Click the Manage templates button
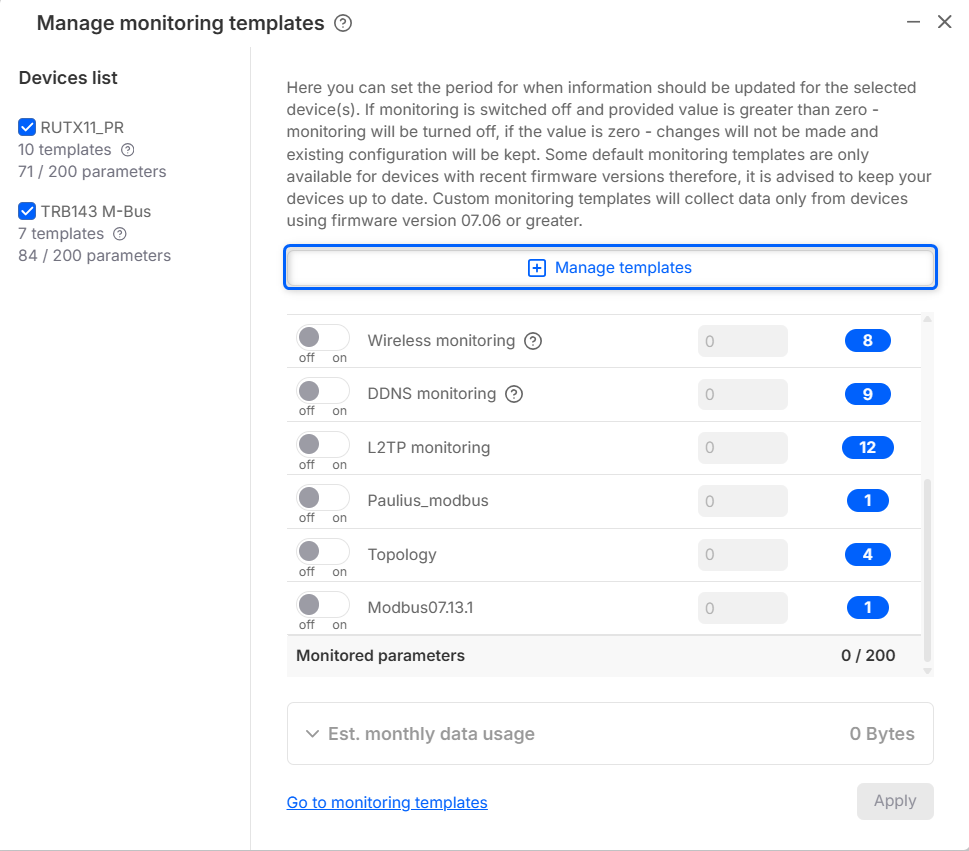The height and width of the screenshot is (851, 969). (x=610, y=268)
